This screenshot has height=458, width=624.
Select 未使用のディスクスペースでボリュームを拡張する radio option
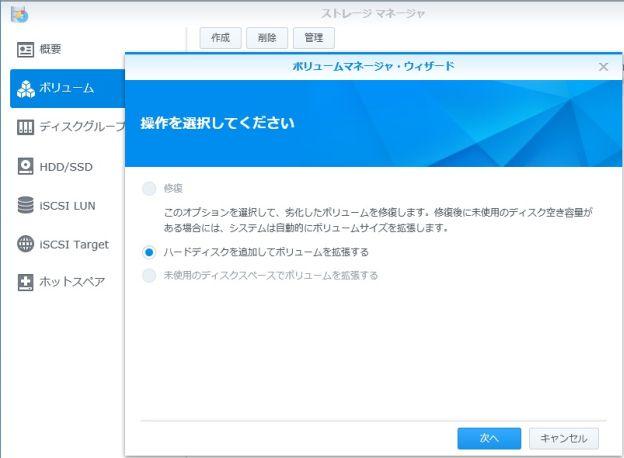click(x=149, y=275)
